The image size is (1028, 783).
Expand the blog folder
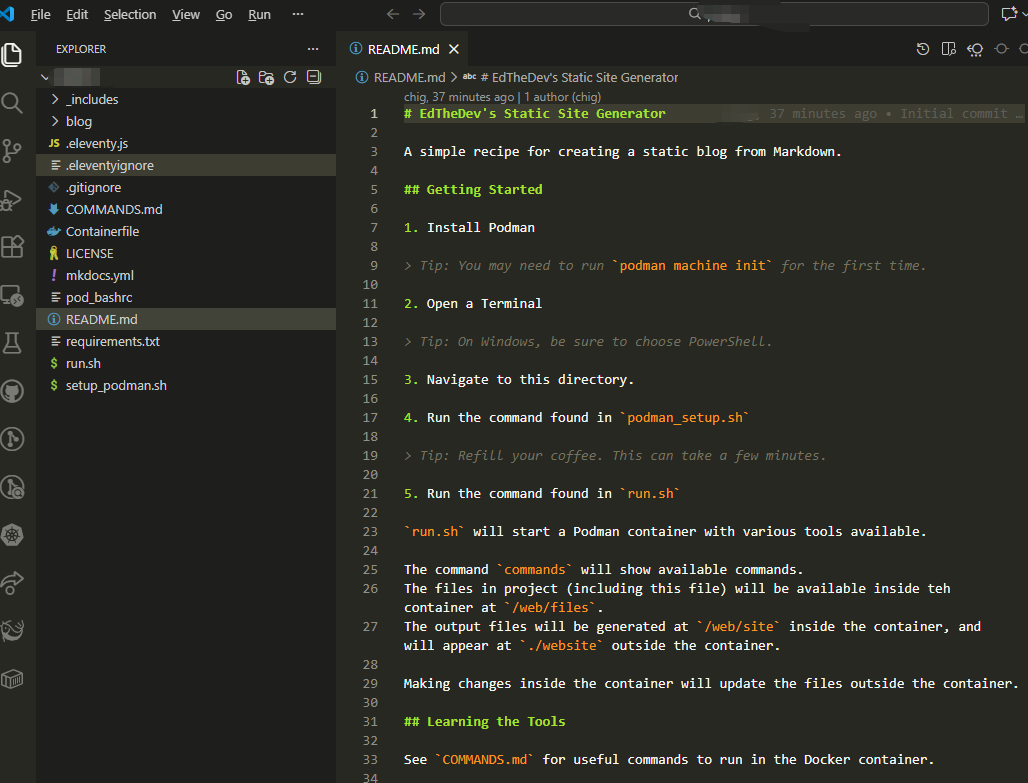(x=55, y=121)
